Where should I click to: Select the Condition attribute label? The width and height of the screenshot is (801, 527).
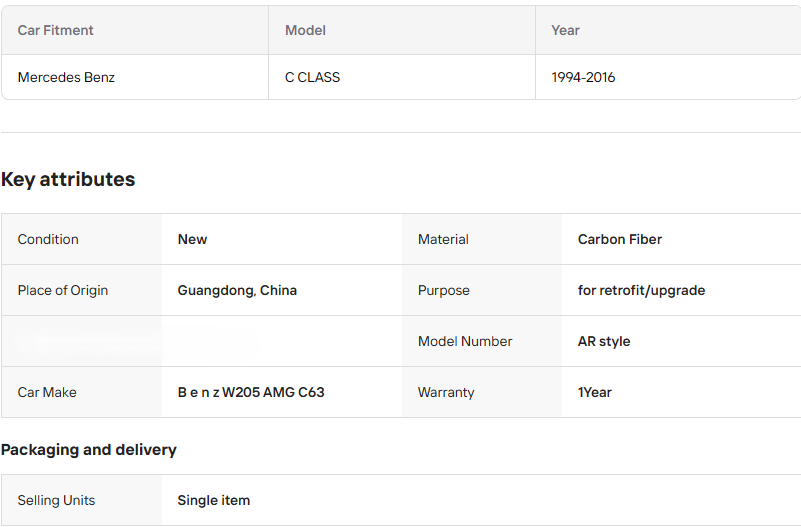(48, 239)
